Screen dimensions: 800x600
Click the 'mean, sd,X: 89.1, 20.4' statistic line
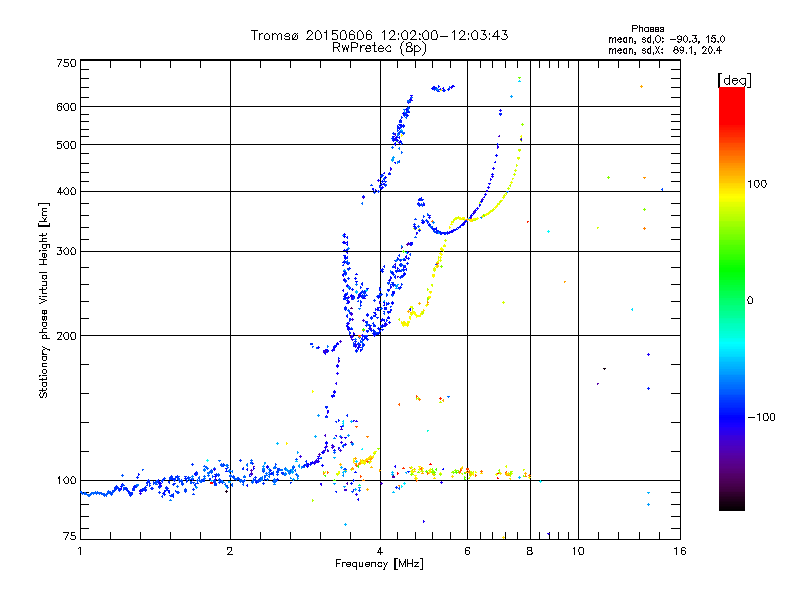(665, 50)
